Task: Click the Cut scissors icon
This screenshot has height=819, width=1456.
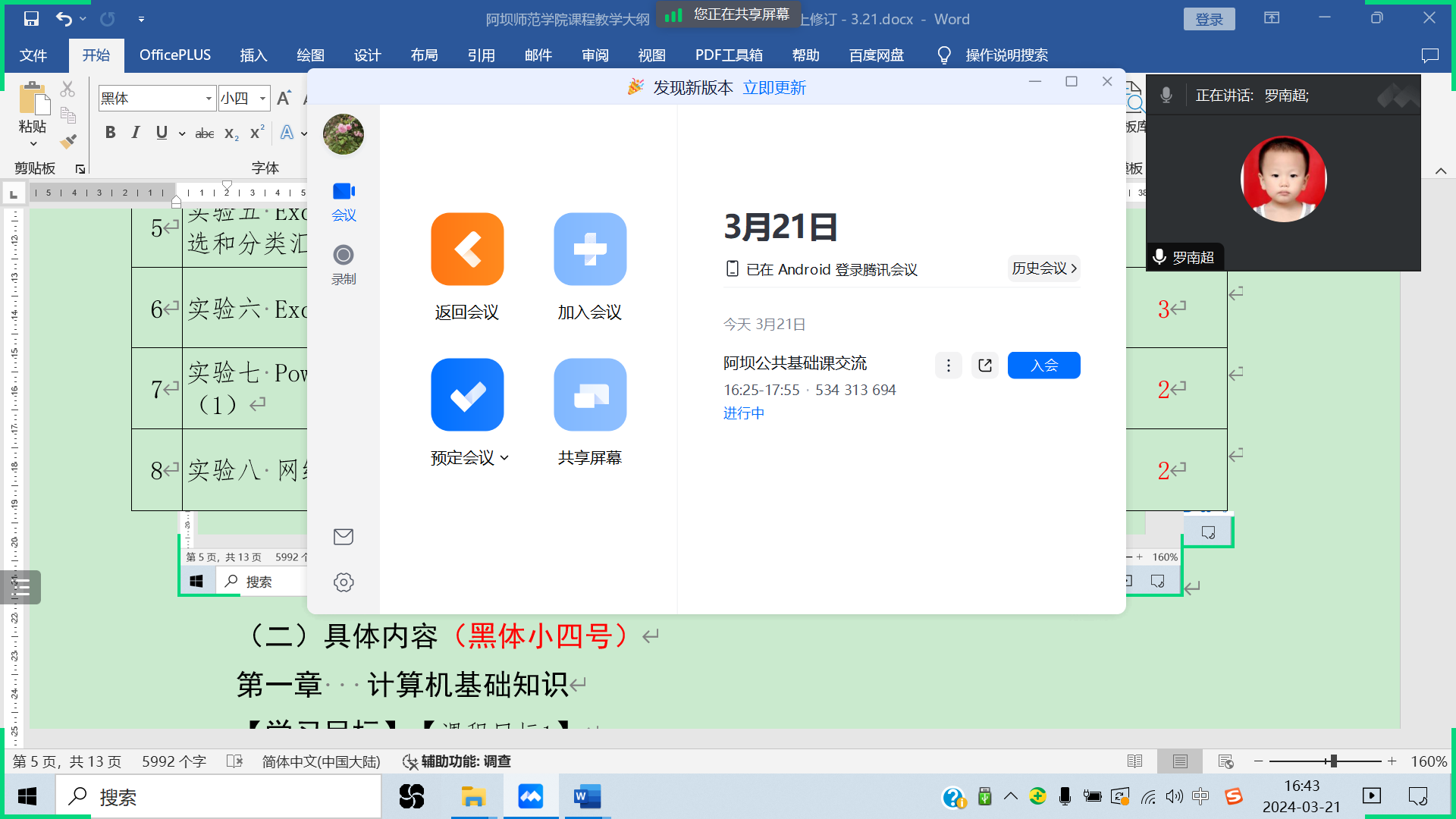Action: click(x=67, y=89)
